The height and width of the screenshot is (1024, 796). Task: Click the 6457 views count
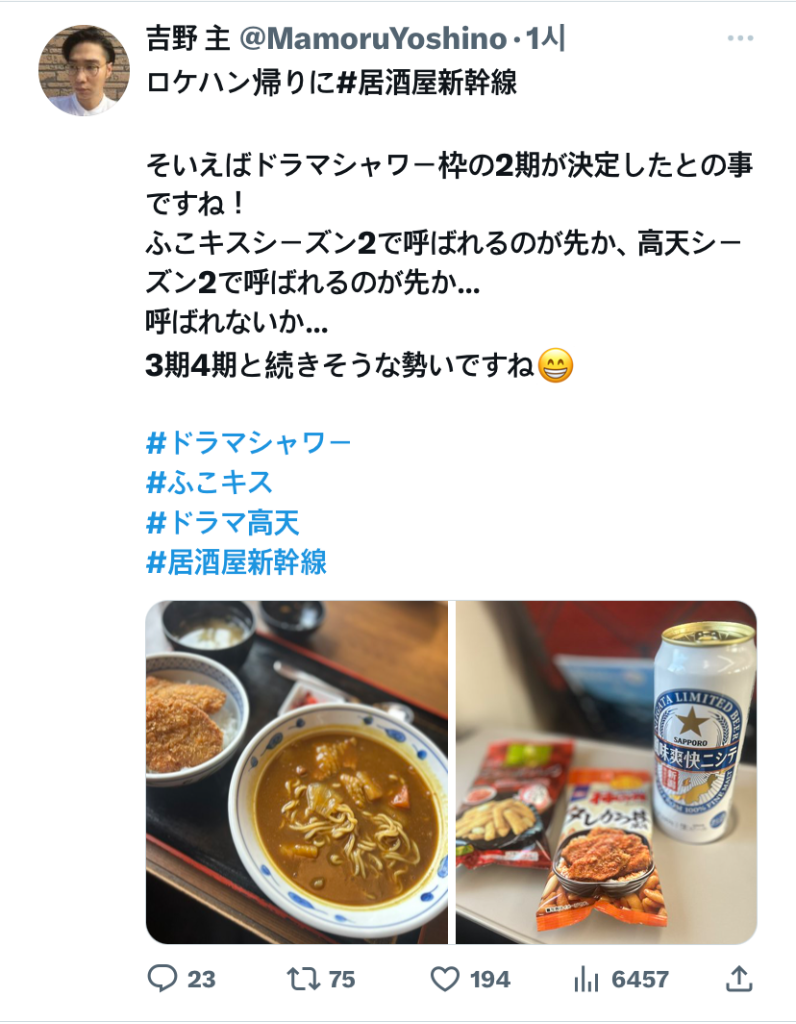pos(640,979)
